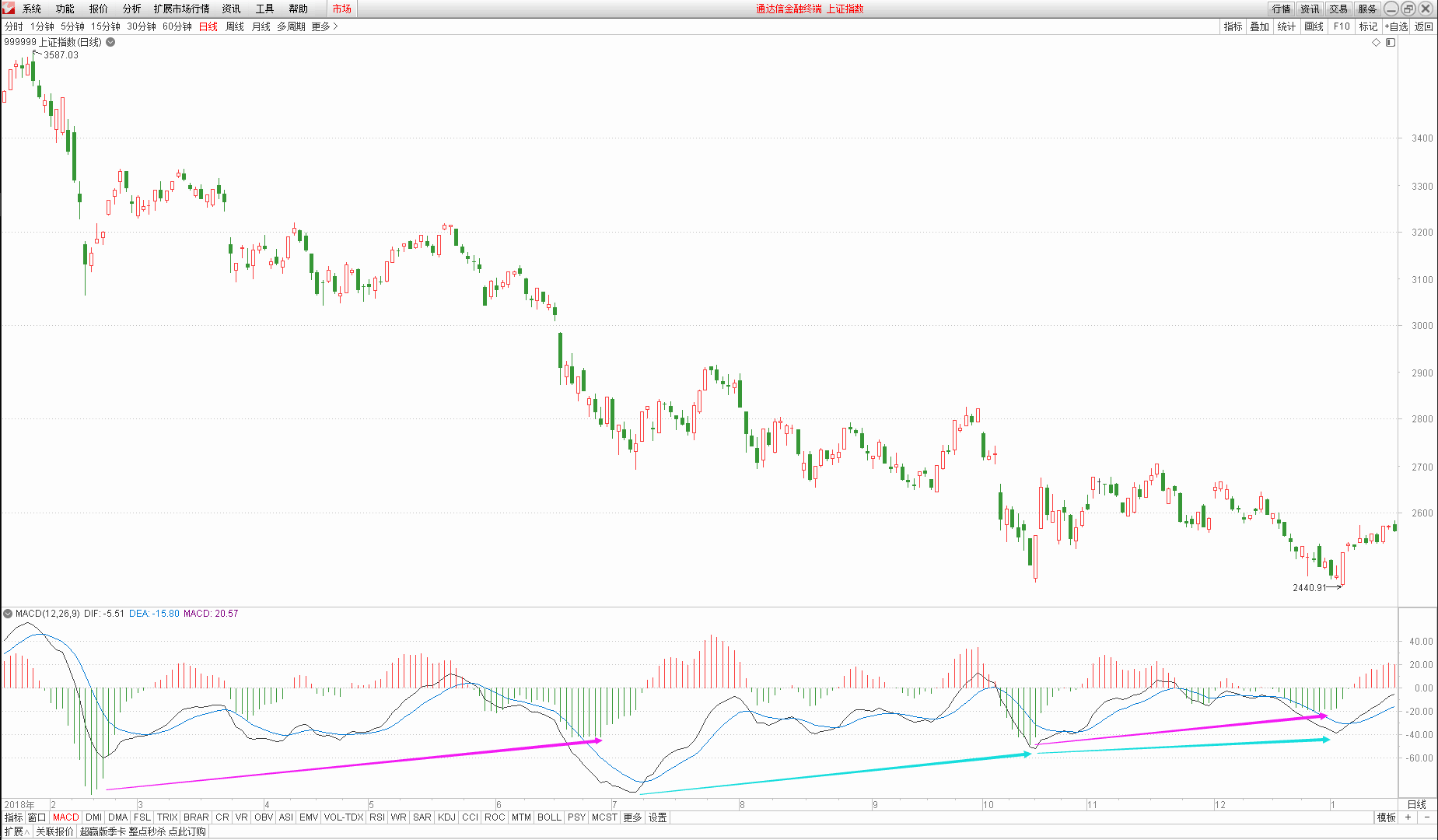1438x840 pixels.
Task: Open the dropdown arrow next to 上证指数(日线)
Action: [110, 42]
